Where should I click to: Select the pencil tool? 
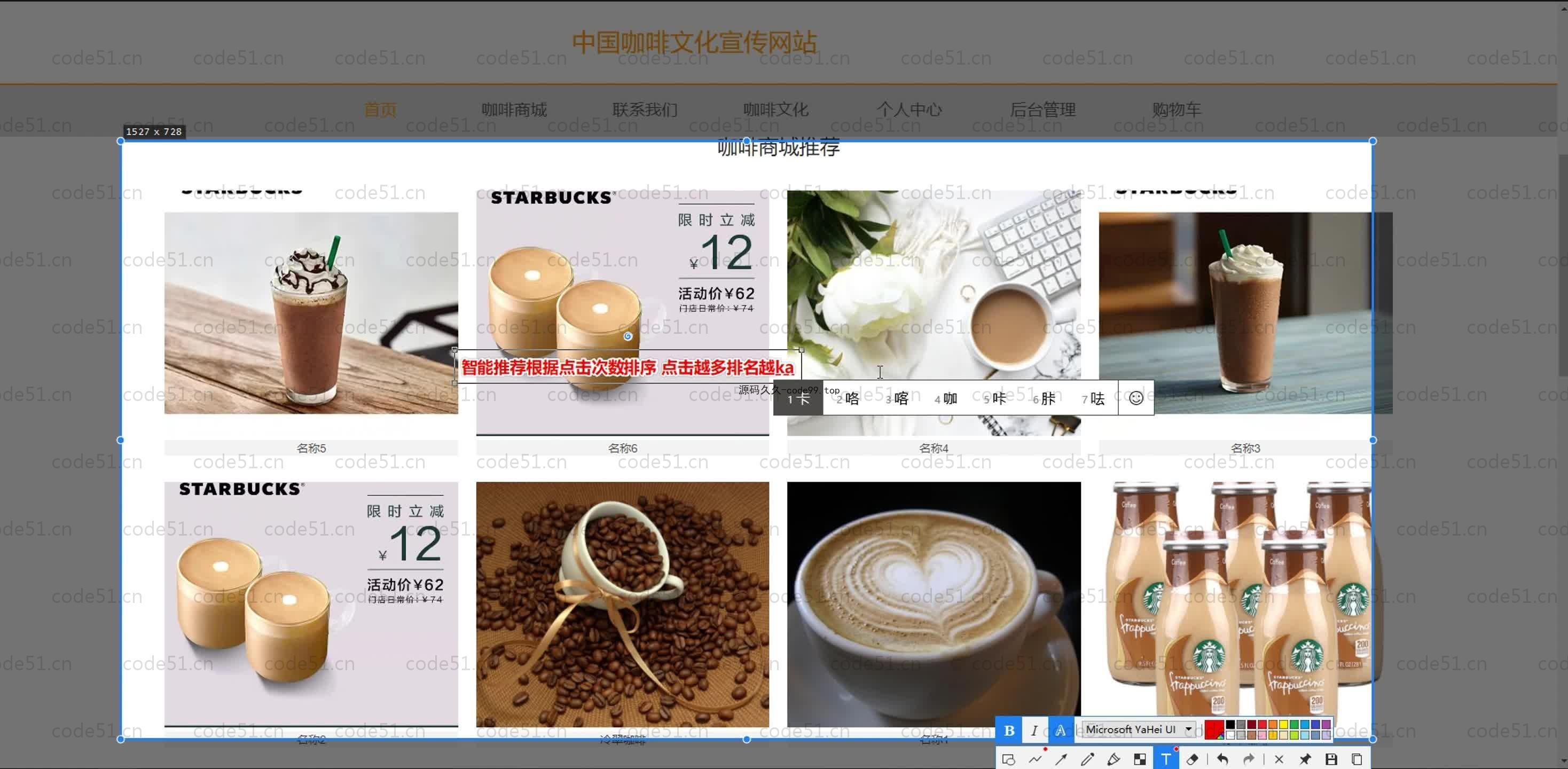(x=1087, y=759)
